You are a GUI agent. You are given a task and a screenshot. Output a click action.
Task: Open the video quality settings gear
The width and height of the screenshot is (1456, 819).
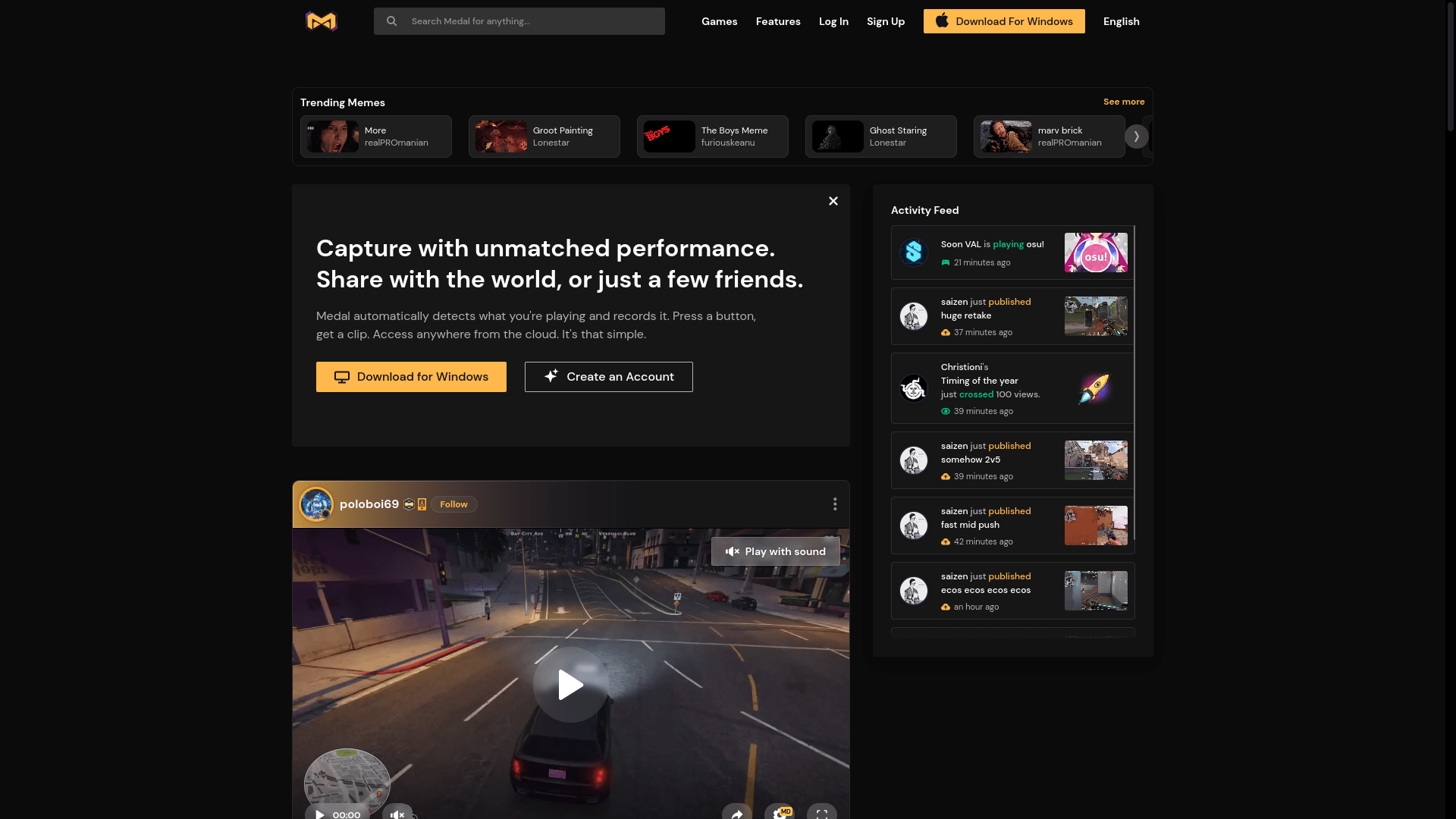[x=779, y=813]
